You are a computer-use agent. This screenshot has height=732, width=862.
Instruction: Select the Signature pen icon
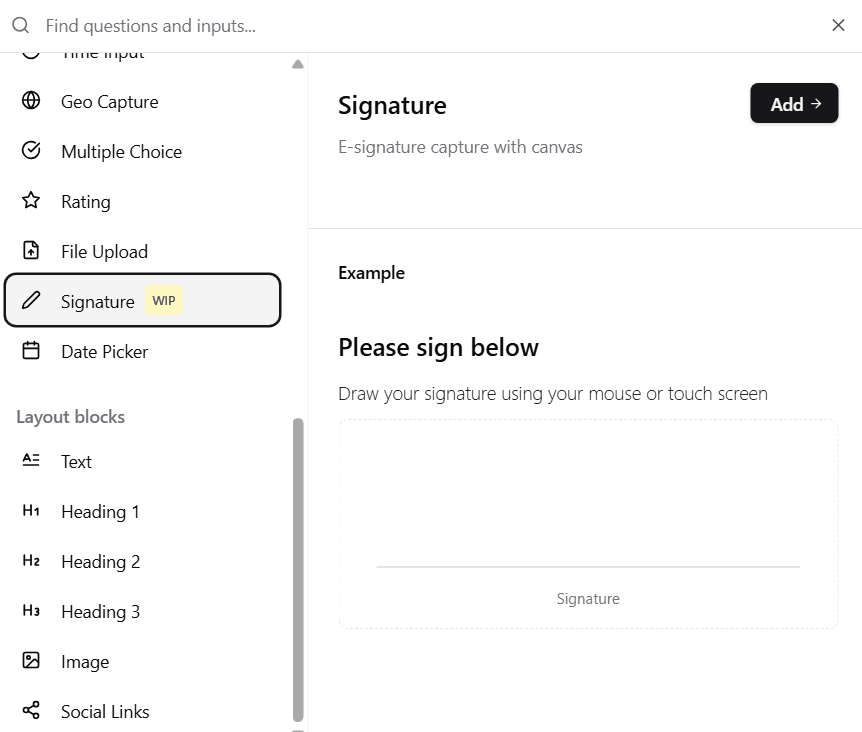29,300
